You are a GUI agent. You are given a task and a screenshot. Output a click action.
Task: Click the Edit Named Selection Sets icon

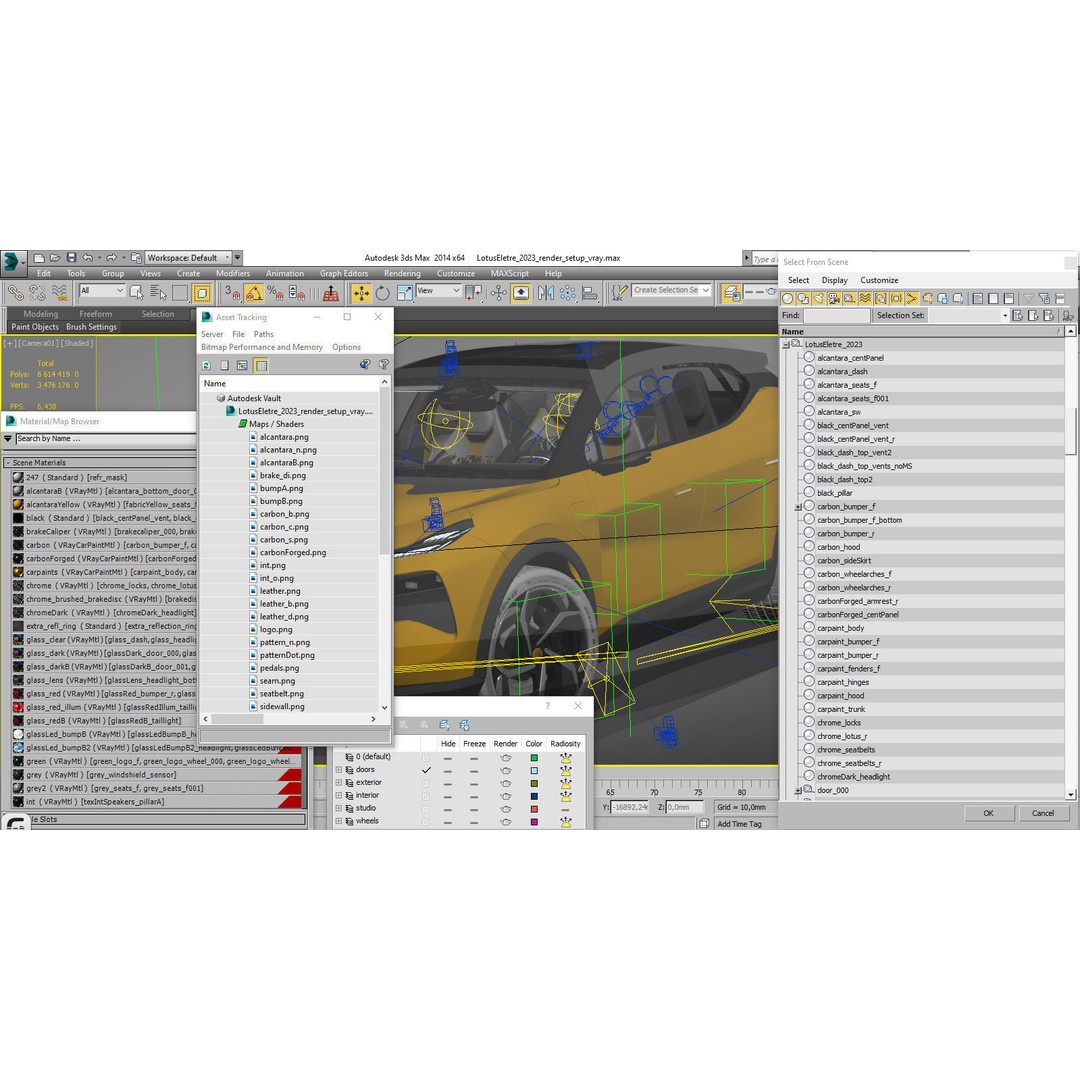click(619, 293)
